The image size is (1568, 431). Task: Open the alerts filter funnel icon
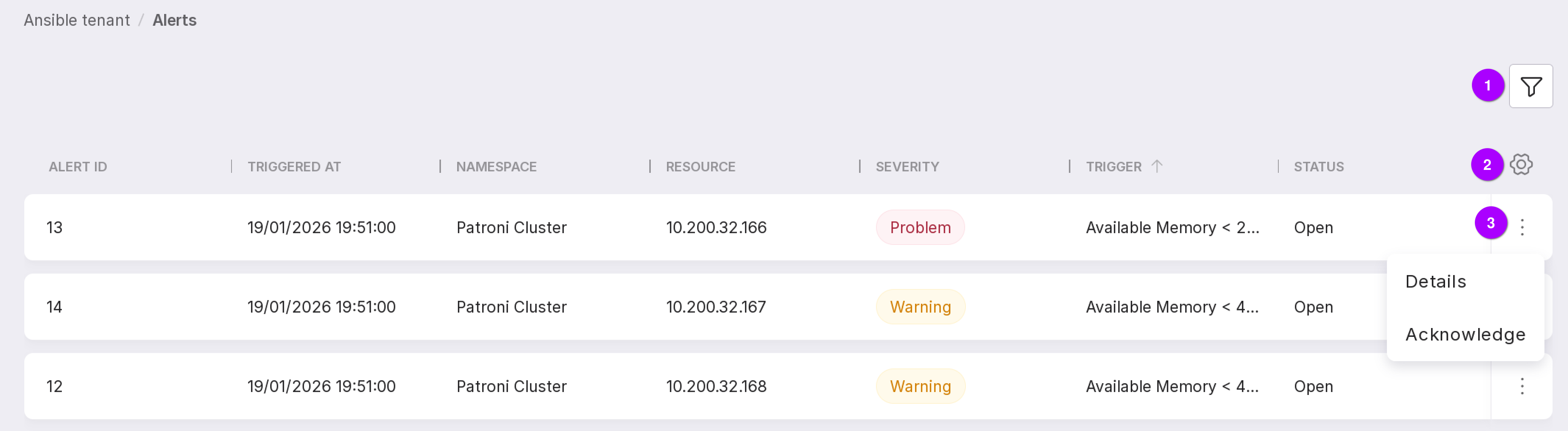tap(1530, 86)
